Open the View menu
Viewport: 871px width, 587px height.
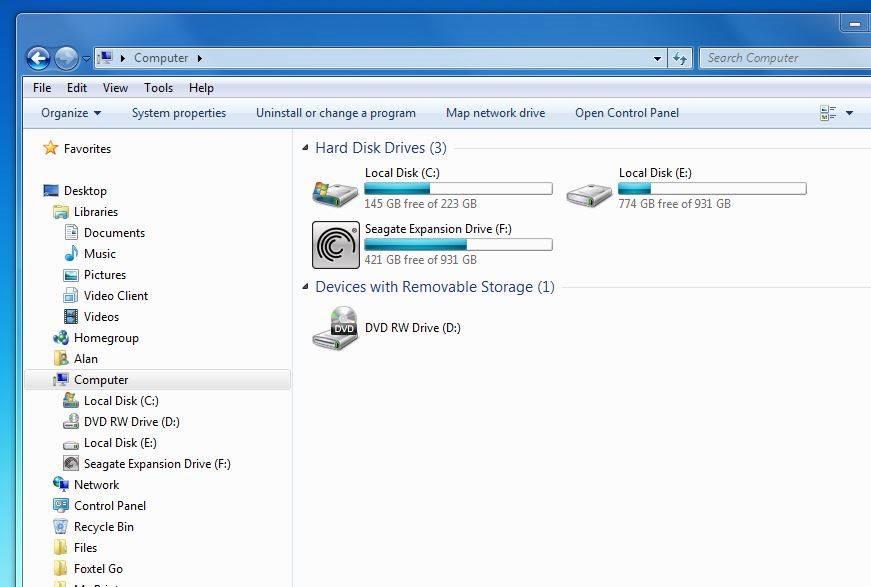click(x=115, y=88)
